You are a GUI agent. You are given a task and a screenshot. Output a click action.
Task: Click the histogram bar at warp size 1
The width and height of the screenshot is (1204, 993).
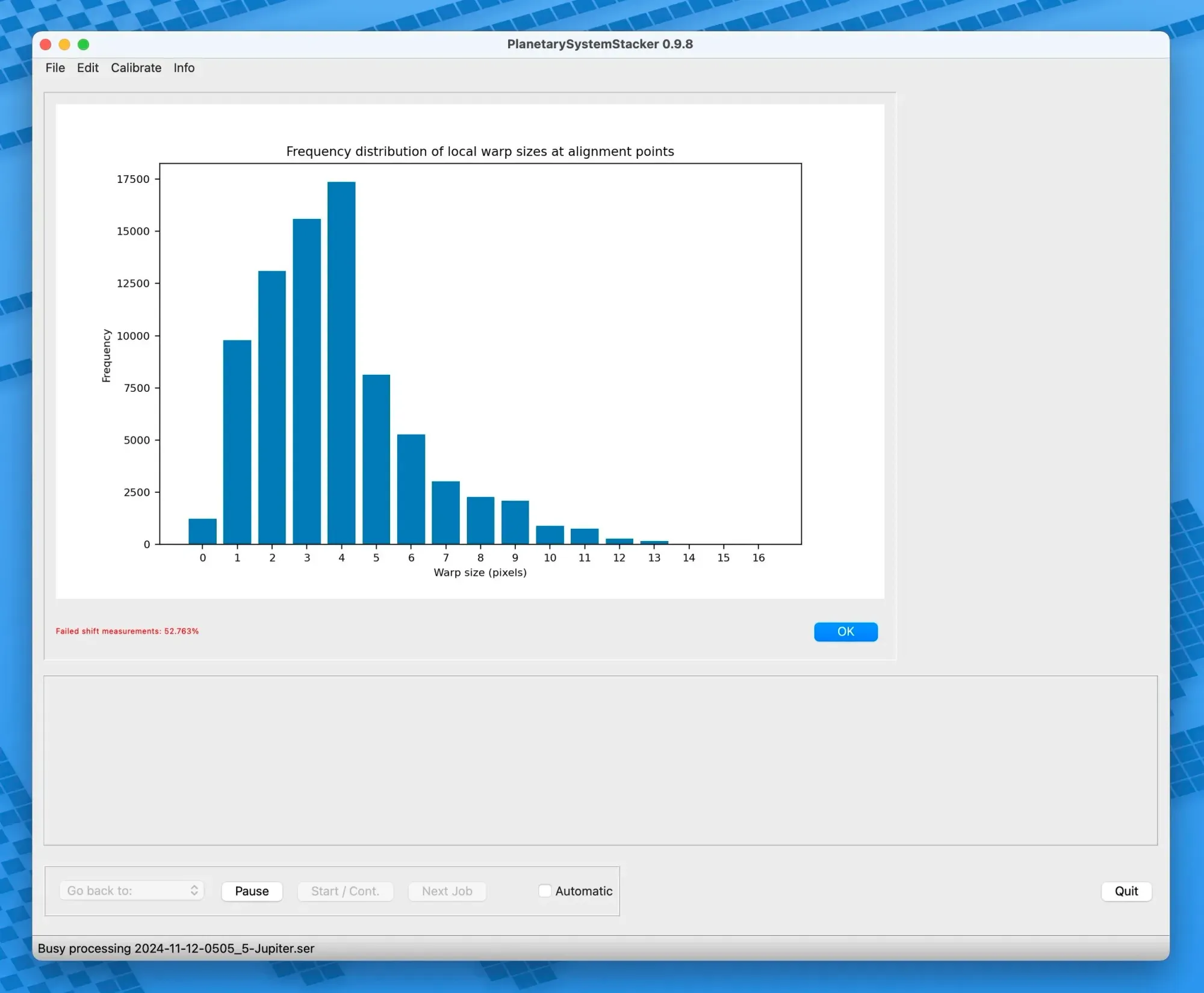(x=237, y=442)
